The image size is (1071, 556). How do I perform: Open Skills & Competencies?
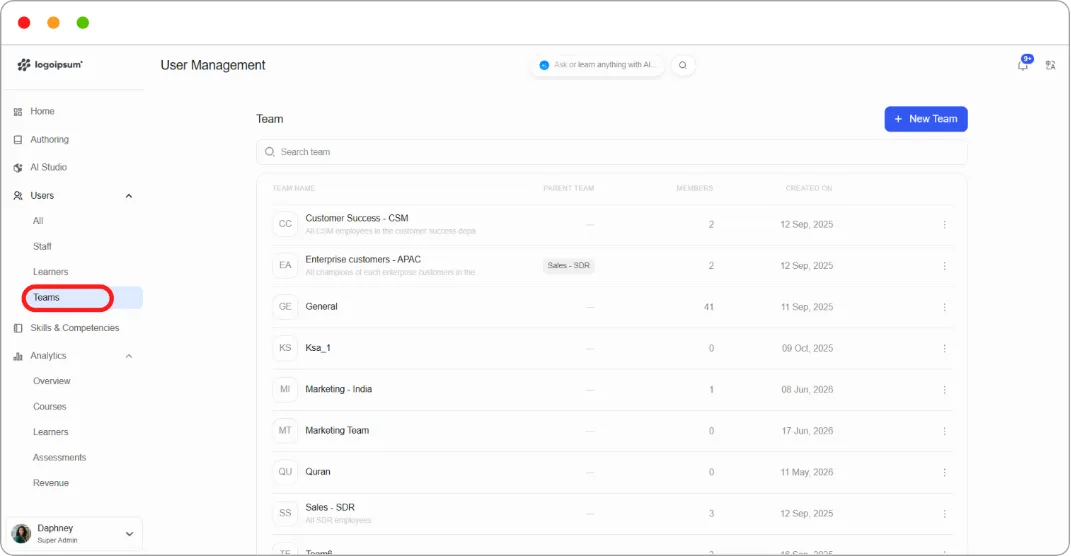coord(74,328)
